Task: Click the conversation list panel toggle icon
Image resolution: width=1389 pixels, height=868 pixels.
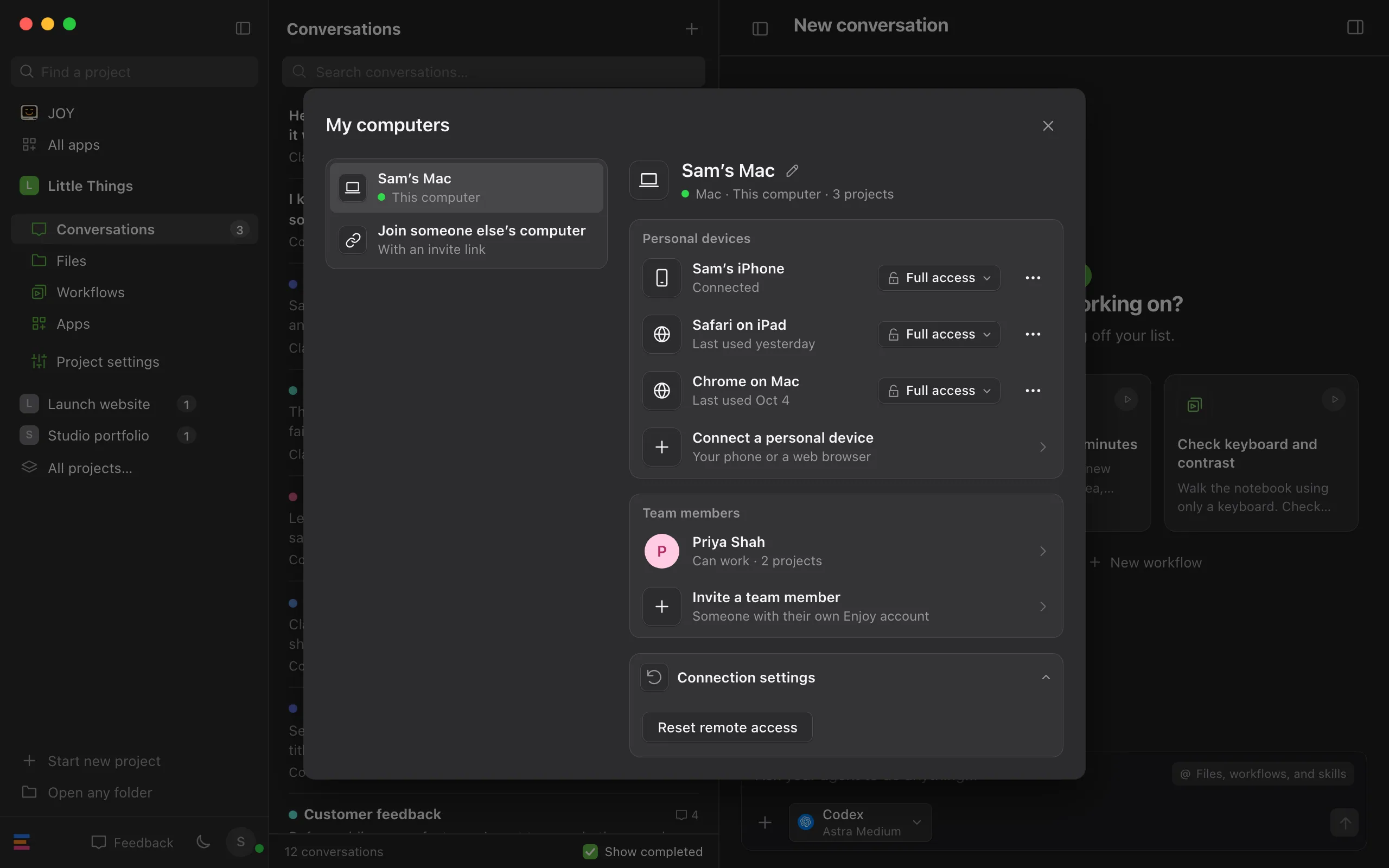Action: point(760,28)
